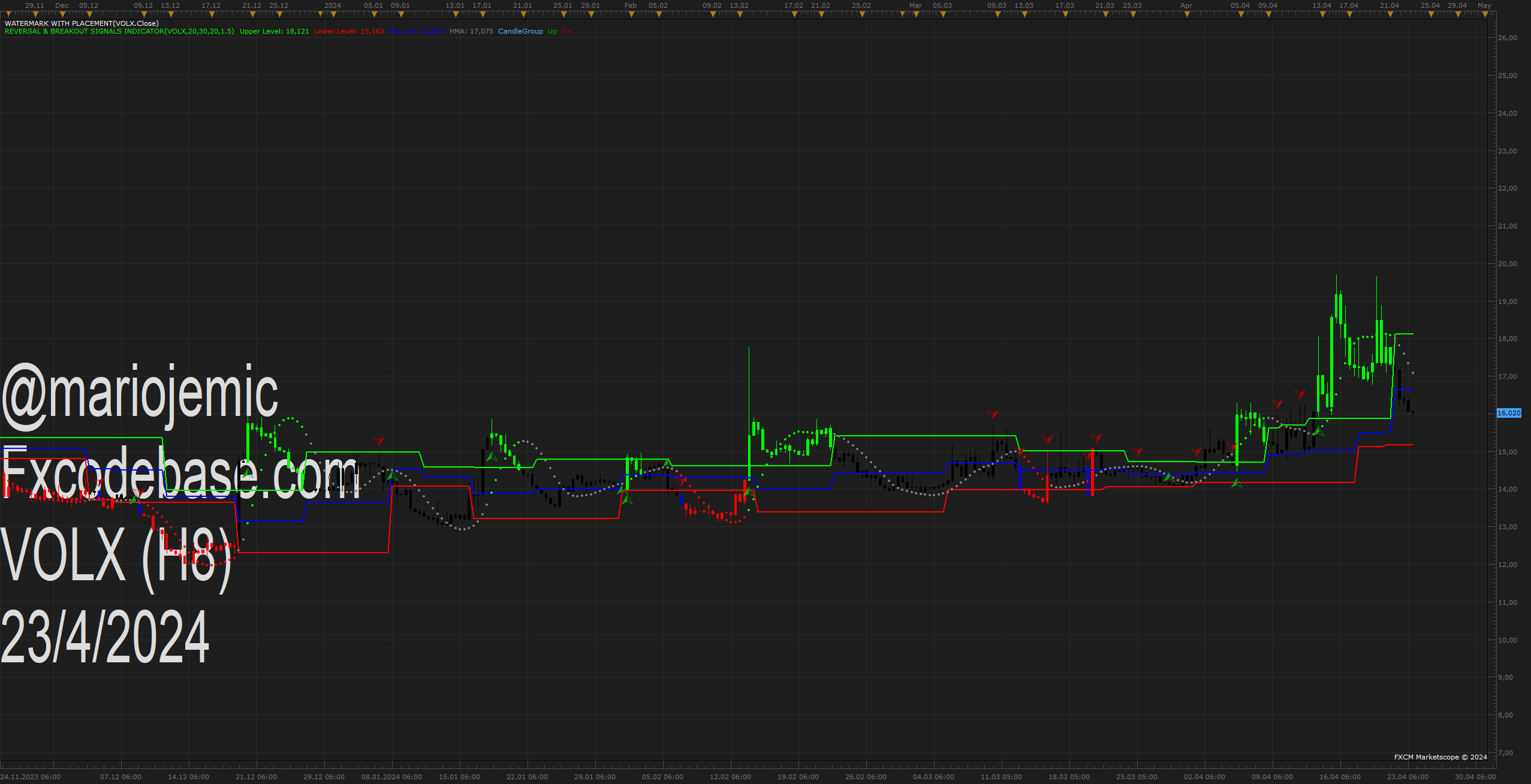Image resolution: width=1531 pixels, height=784 pixels.
Task: Click bottom axis date 19.02 06:00
Action: (798, 777)
